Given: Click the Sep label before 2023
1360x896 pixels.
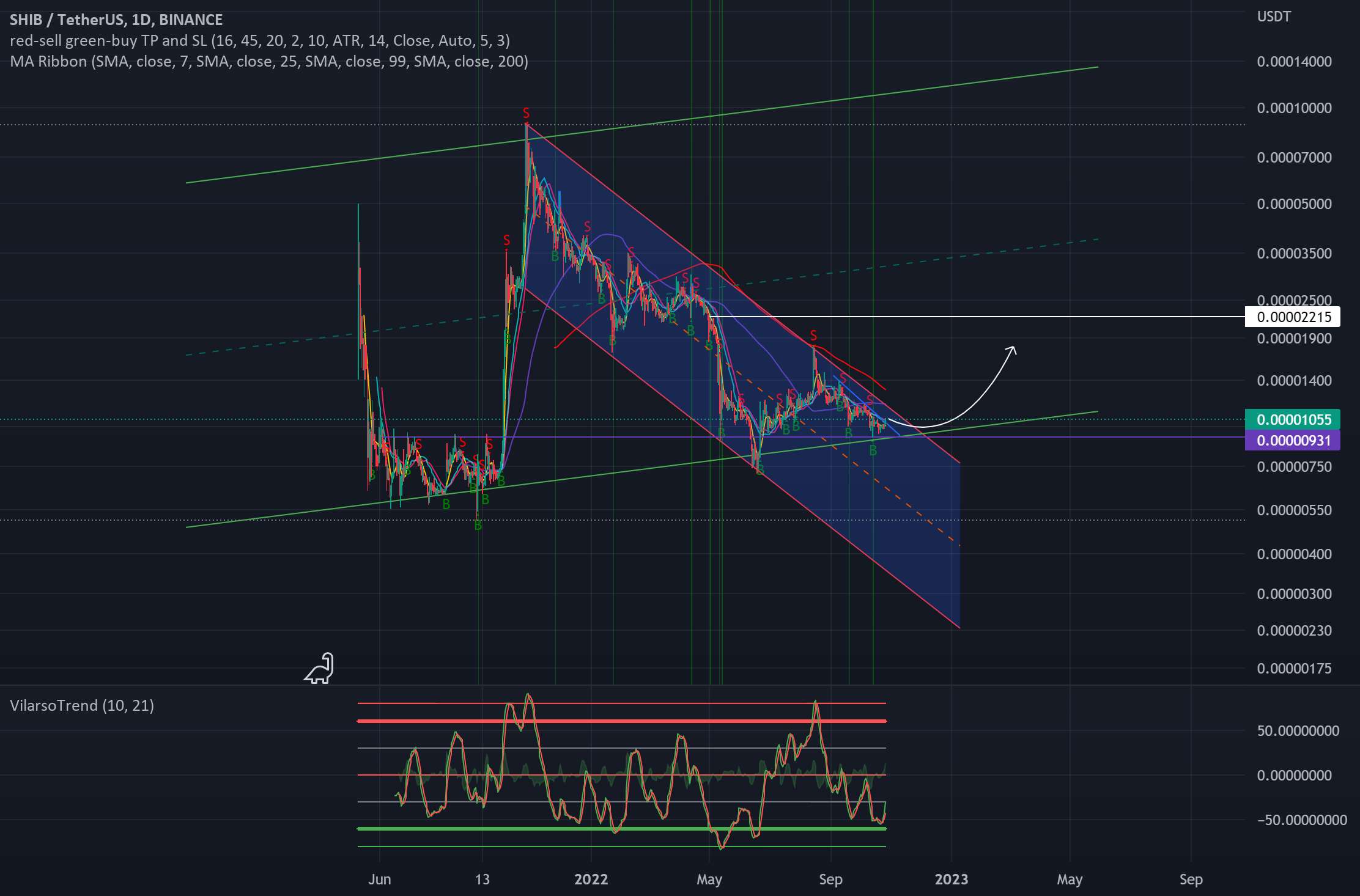Looking at the screenshot, I should [830, 880].
